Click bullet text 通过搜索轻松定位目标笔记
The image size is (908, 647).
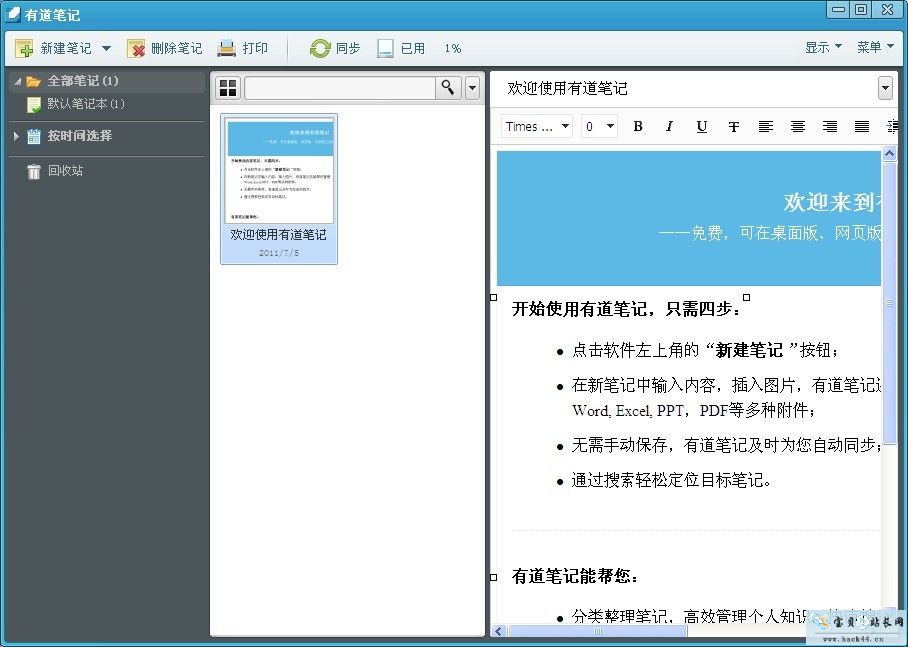(671, 480)
